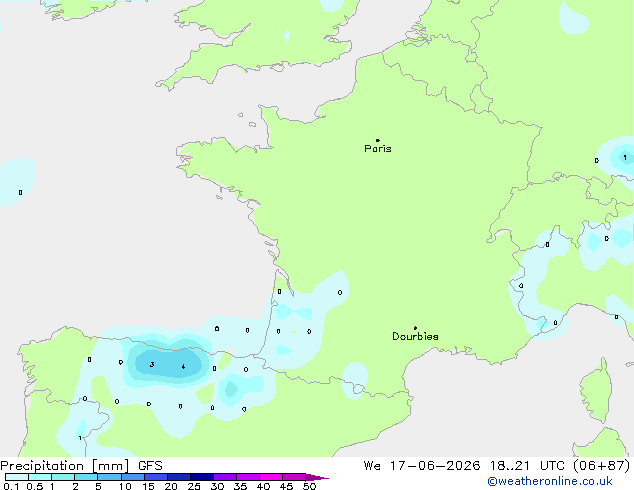The image size is (634, 490).
Task: Pick the 45–50 mm legend swatch
Action: coord(294,477)
